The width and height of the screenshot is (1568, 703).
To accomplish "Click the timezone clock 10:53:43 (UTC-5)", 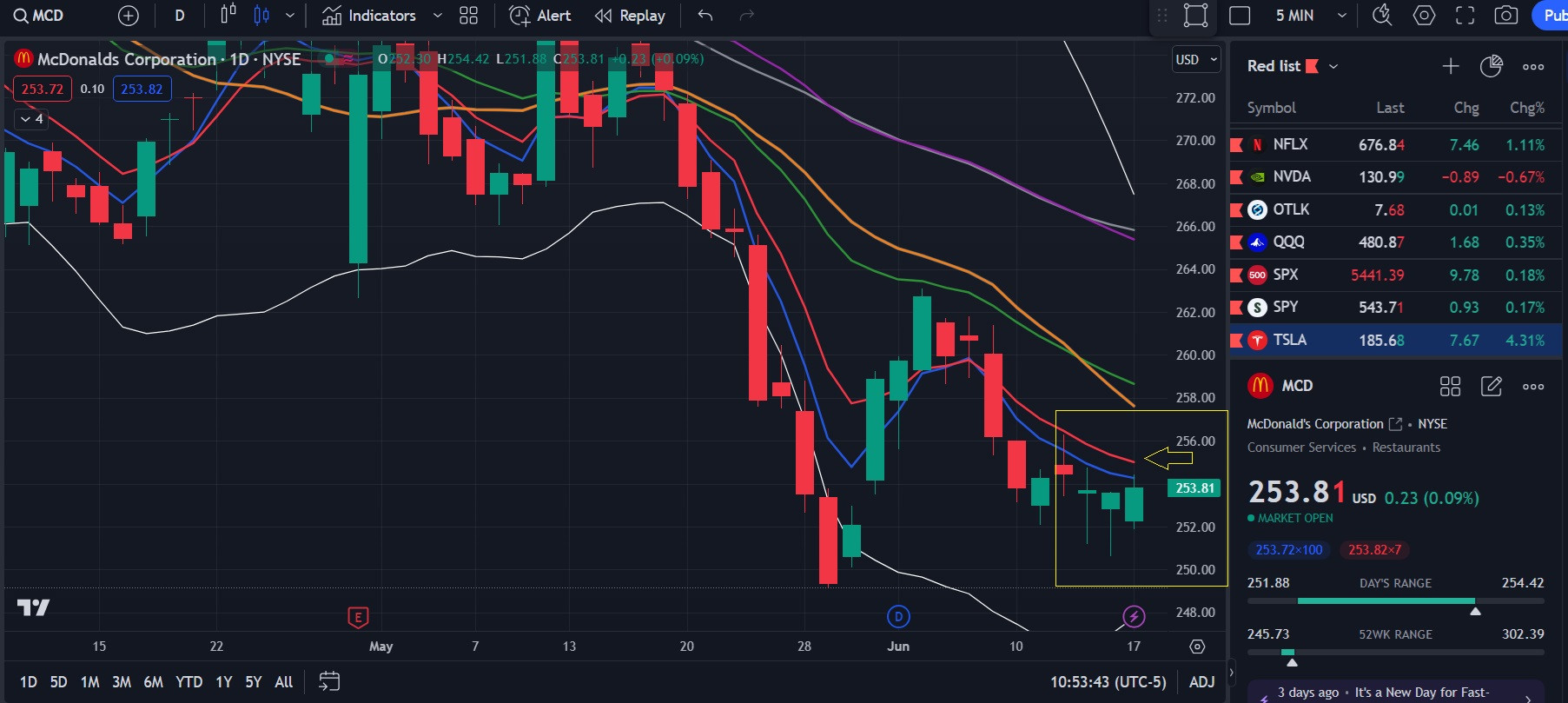I will (1108, 682).
